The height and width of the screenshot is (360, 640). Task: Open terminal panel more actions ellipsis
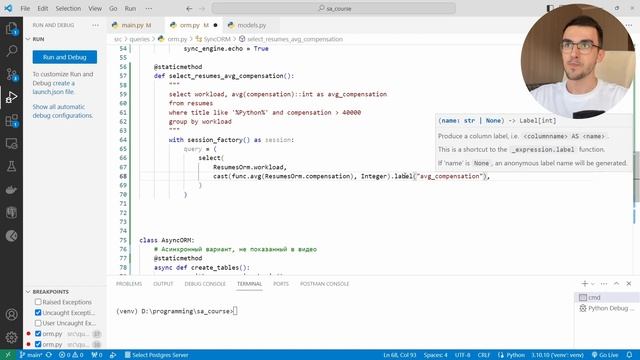pyautogui.click(x=604, y=283)
